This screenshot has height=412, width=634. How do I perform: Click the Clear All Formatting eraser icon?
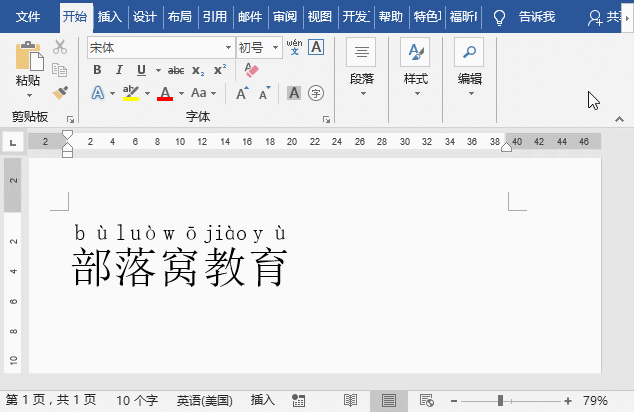pyautogui.click(x=251, y=70)
